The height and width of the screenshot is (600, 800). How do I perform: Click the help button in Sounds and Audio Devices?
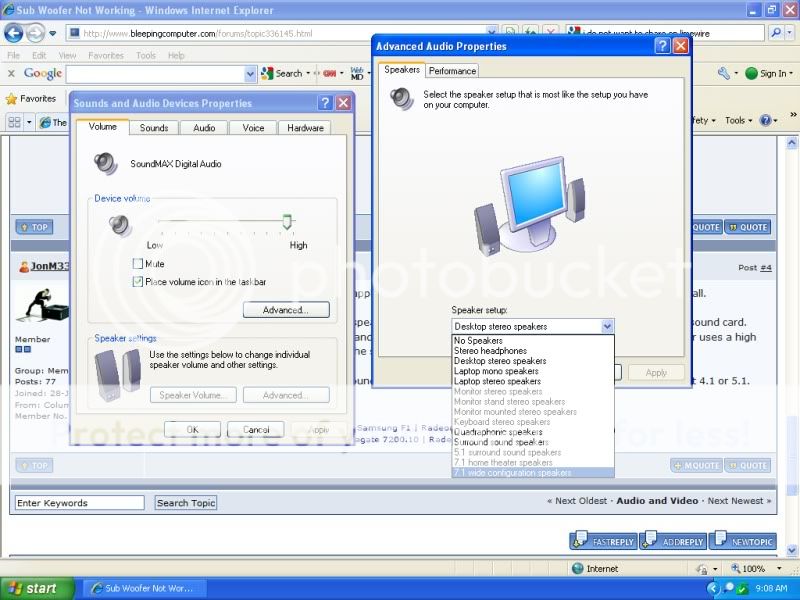[x=325, y=103]
